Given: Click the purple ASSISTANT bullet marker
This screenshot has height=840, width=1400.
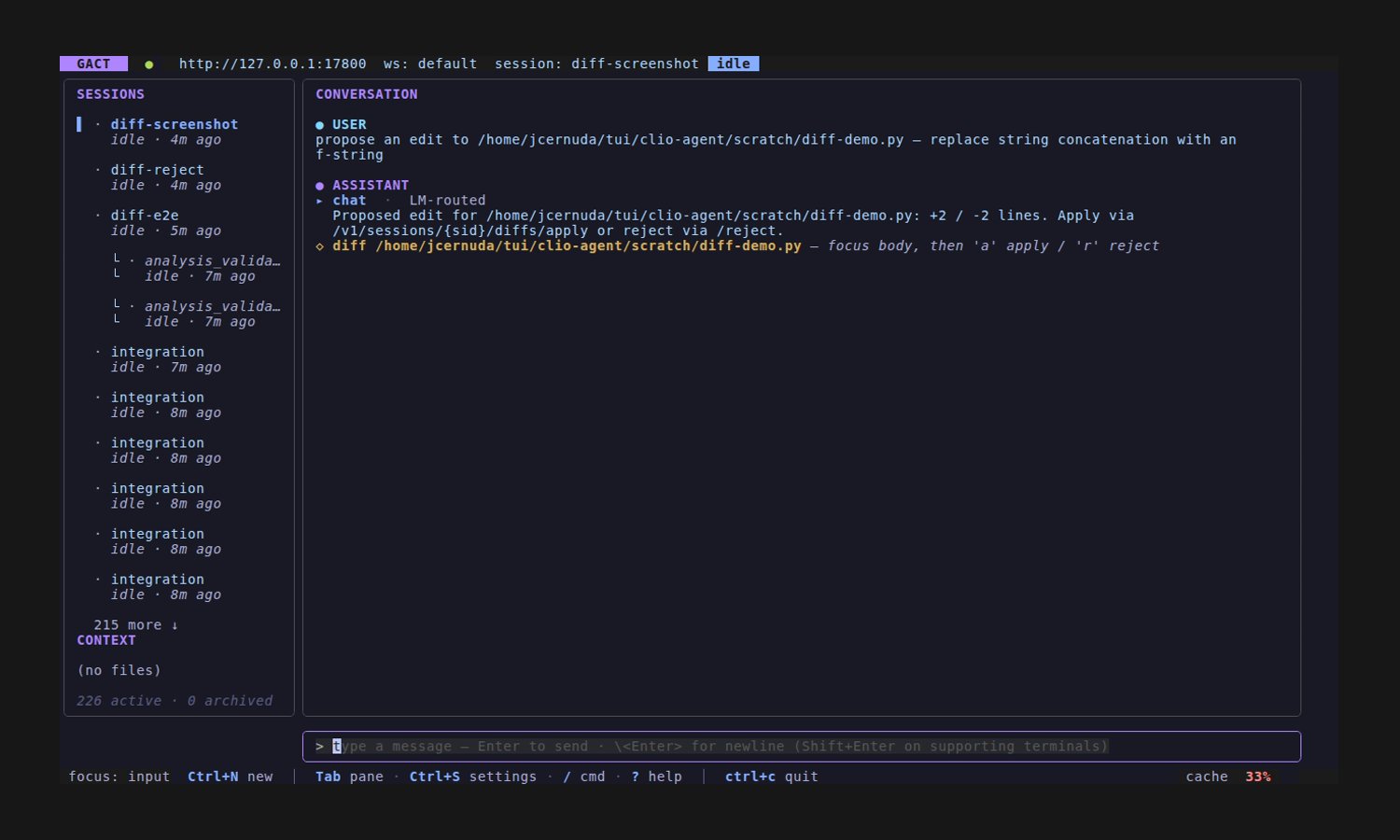Looking at the screenshot, I should click(x=320, y=185).
